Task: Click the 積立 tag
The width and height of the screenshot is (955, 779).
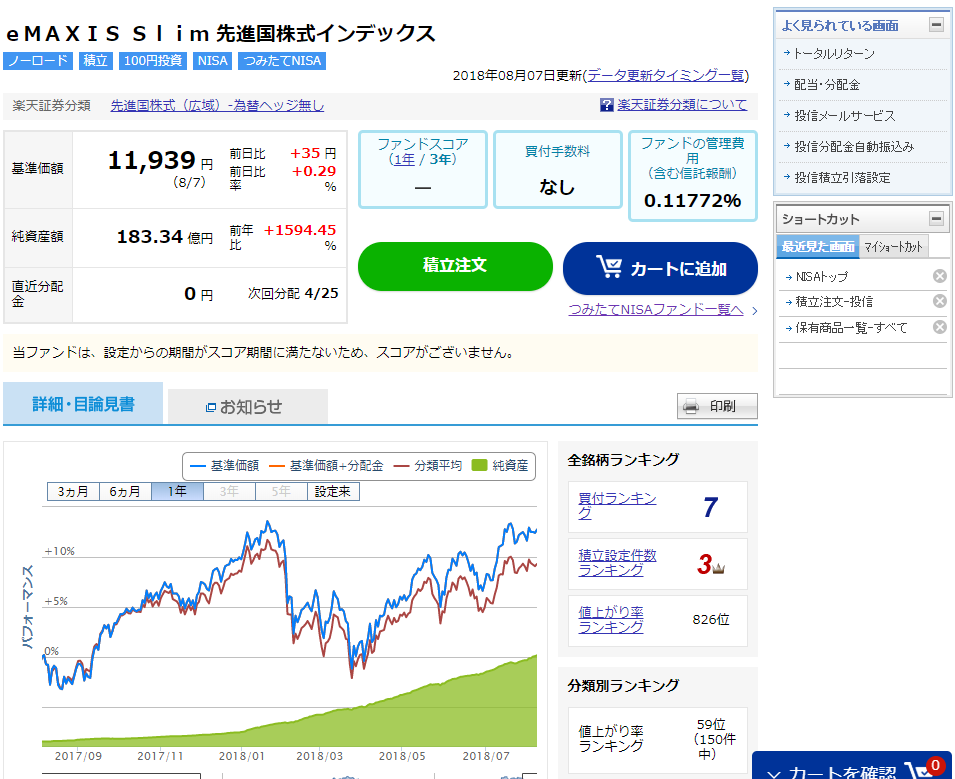Action: tap(96, 61)
